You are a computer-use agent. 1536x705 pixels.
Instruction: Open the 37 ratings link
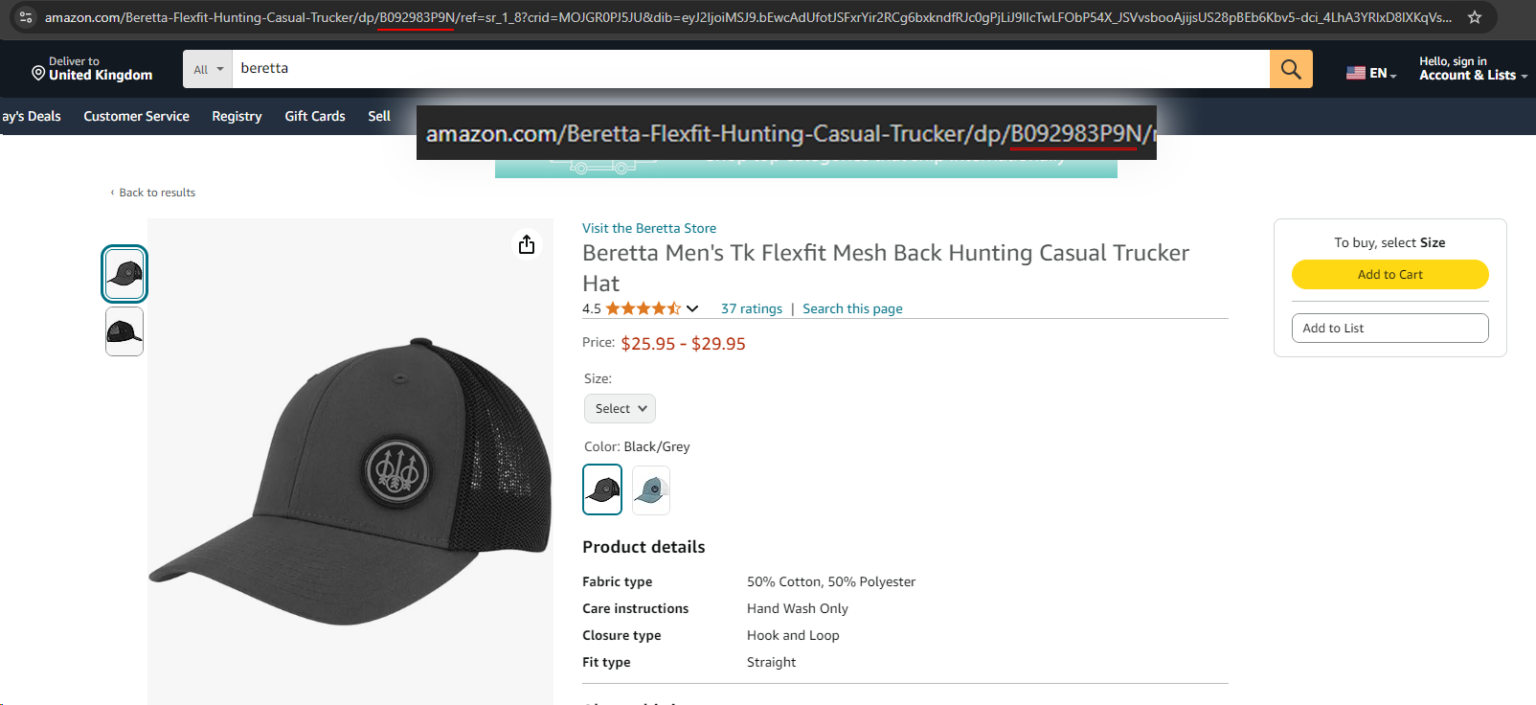(x=751, y=308)
